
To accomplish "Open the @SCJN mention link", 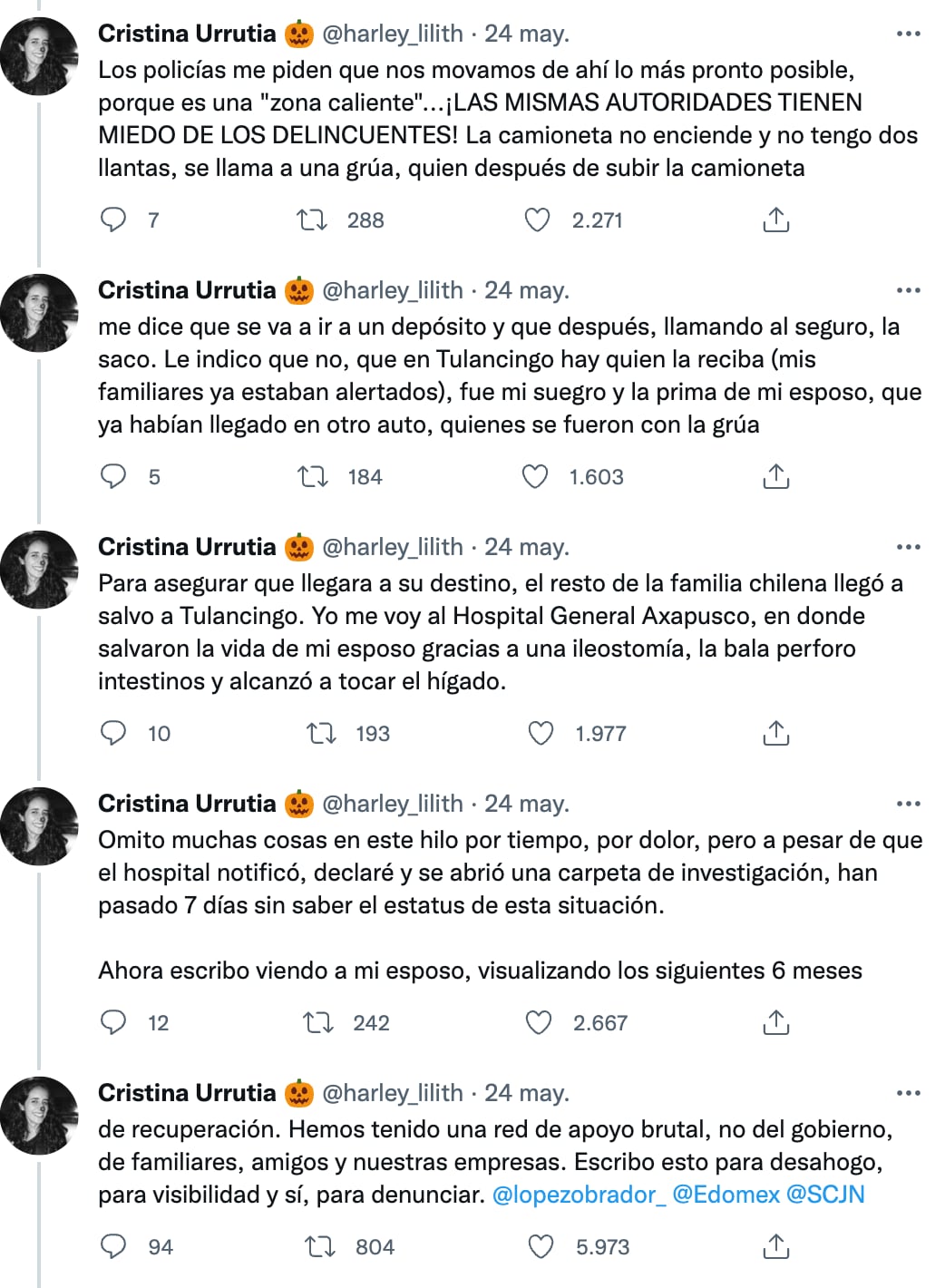I will click(x=825, y=1195).
